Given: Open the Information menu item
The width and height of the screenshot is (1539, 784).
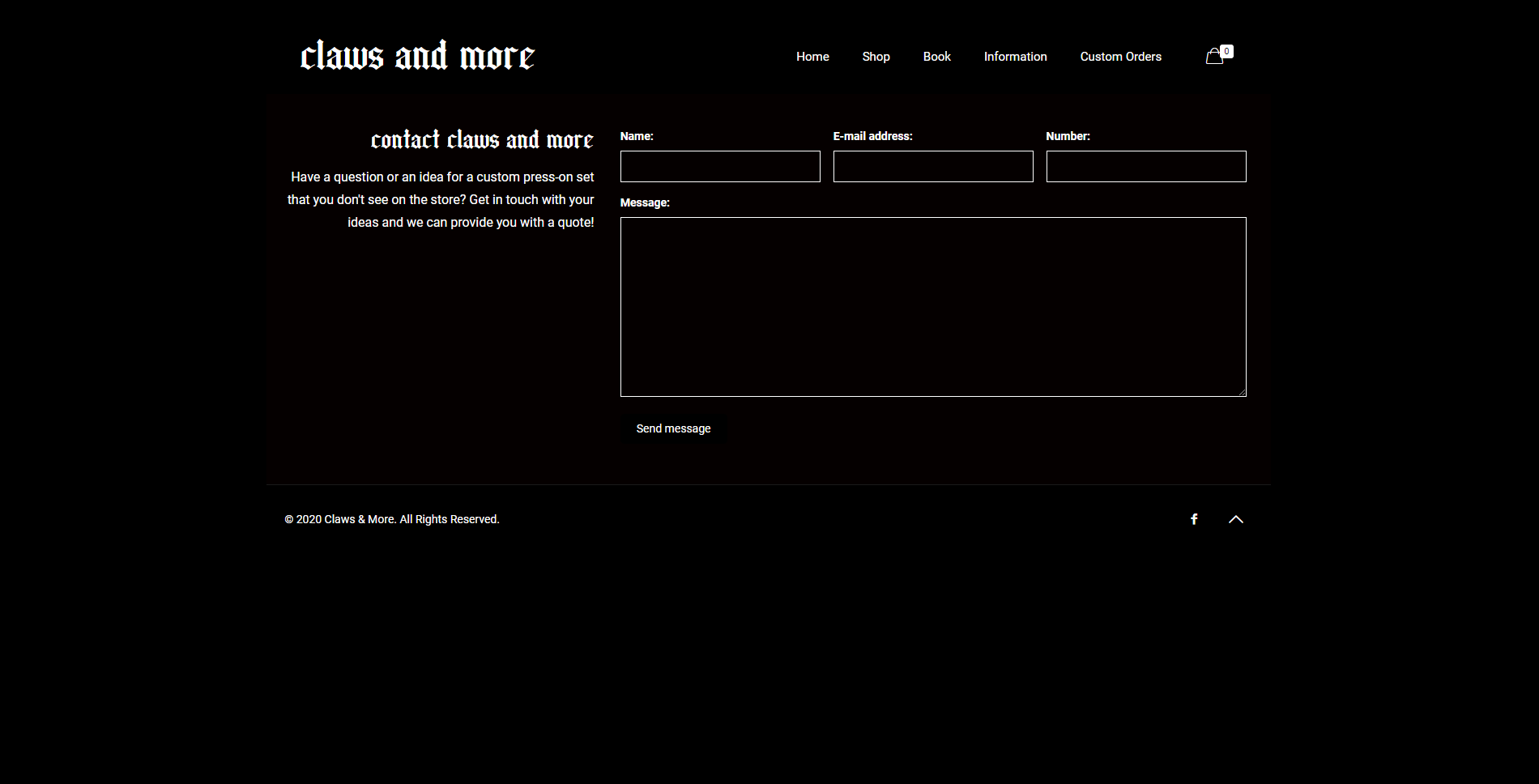Looking at the screenshot, I should [1015, 57].
